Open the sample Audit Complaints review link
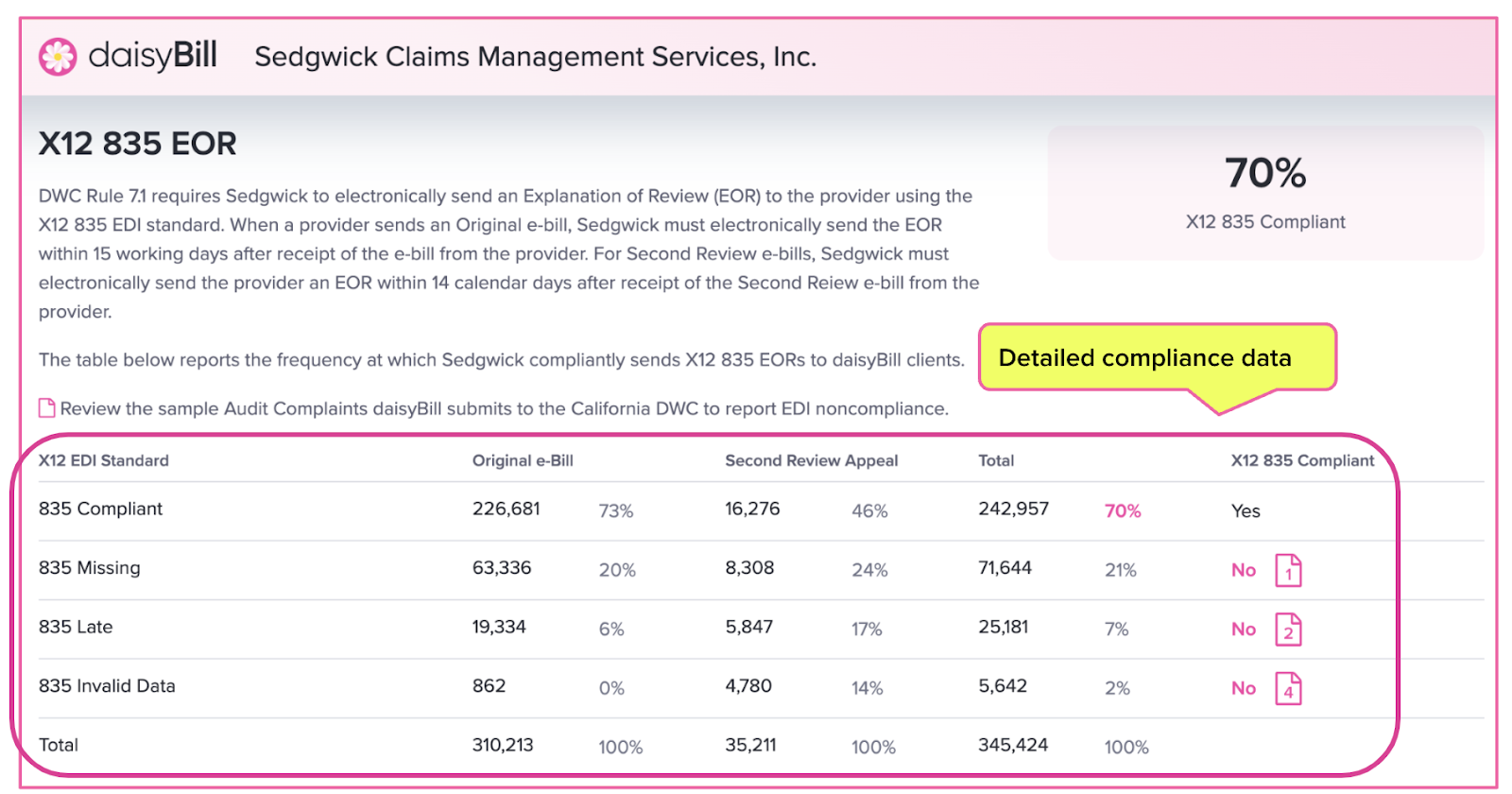Viewport: 1512px width, 794px height. click(504, 408)
